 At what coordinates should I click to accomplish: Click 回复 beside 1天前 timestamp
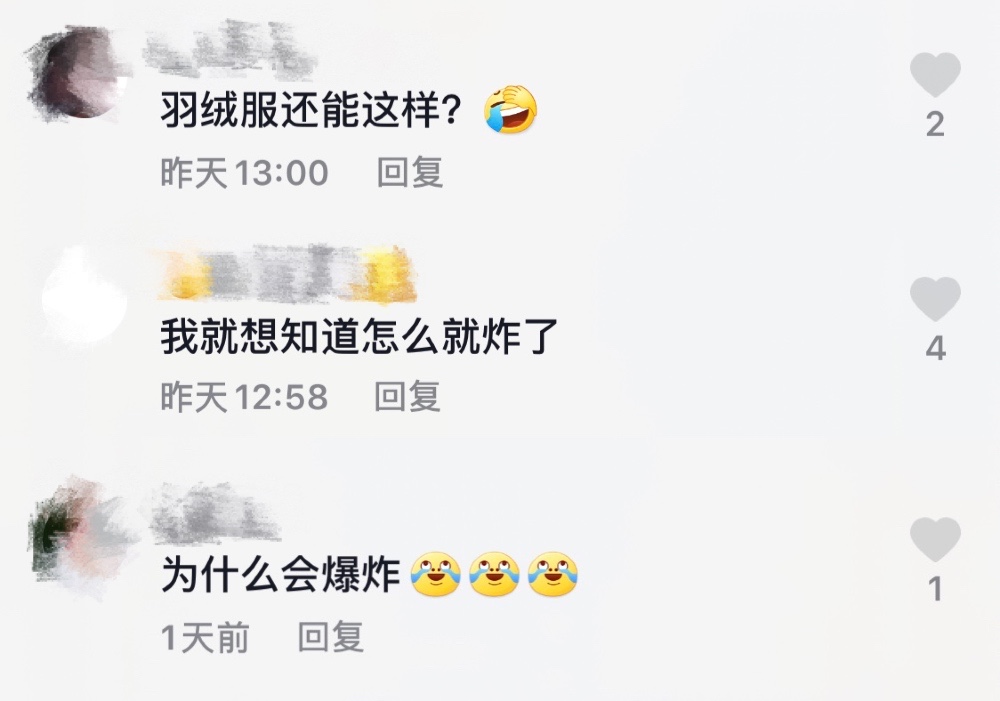(x=330, y=637)
